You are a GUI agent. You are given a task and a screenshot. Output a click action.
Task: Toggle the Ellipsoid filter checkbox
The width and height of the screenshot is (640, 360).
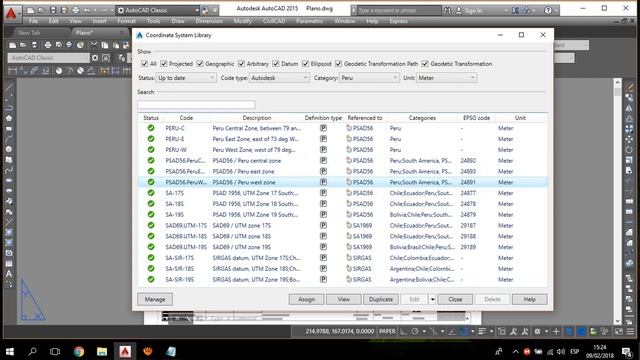[x=305, y=64]
